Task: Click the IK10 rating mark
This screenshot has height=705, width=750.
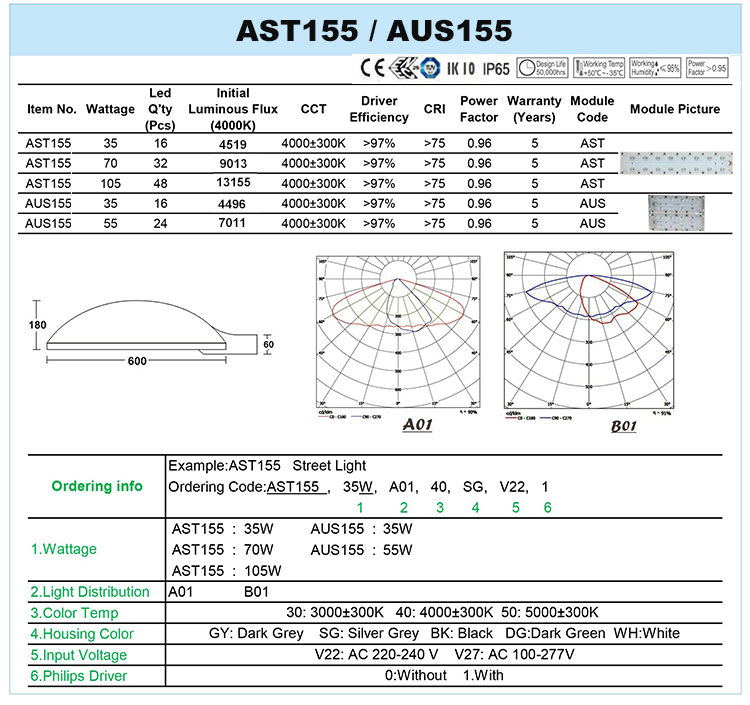Action: coord(461,68)
